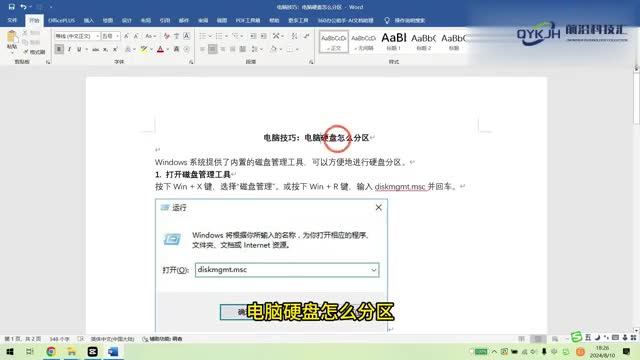
Task: Click the Paste clipboard icon
Action: [x=12, y=37]
